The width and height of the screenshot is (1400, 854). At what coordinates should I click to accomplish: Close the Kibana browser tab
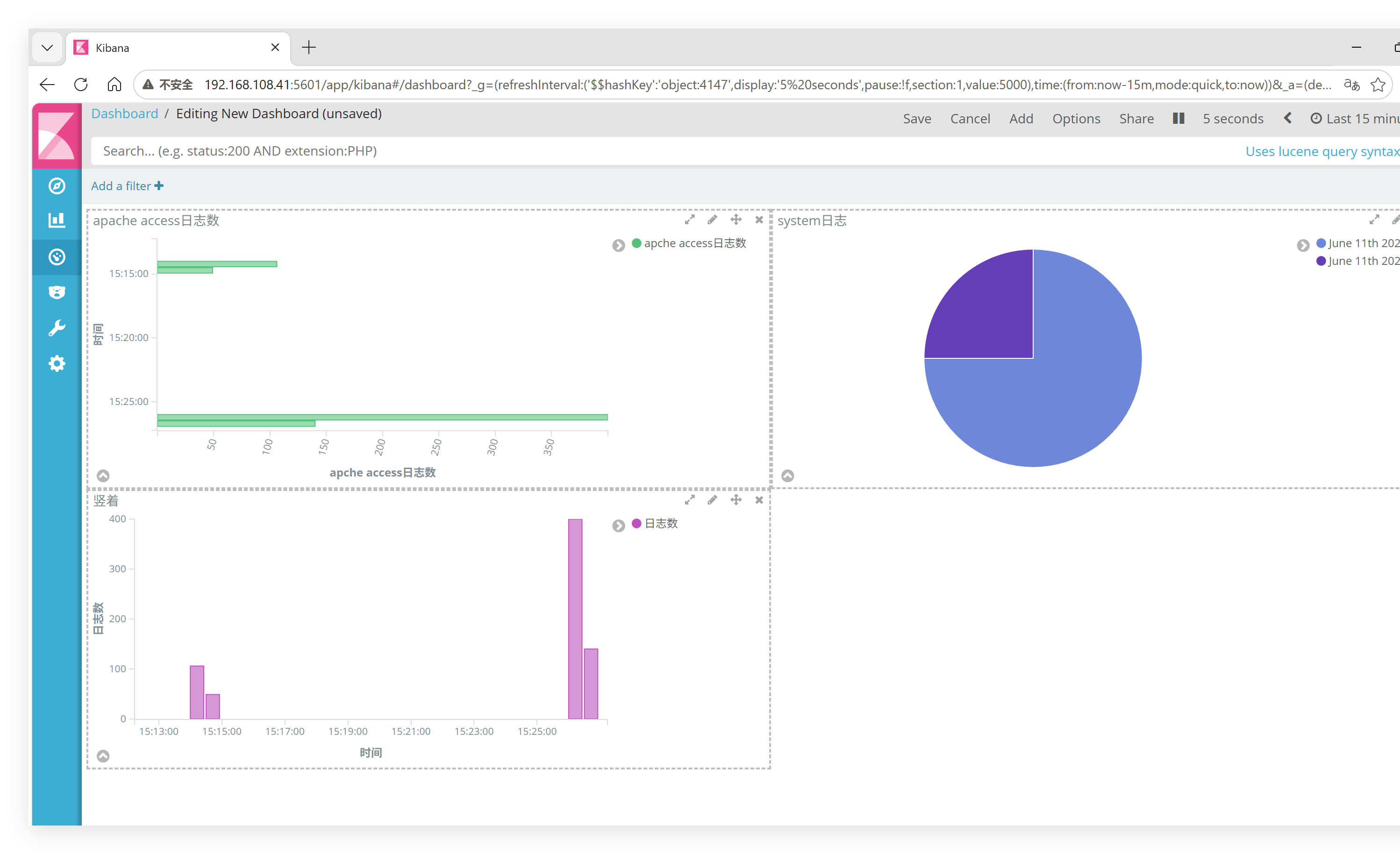275,48
